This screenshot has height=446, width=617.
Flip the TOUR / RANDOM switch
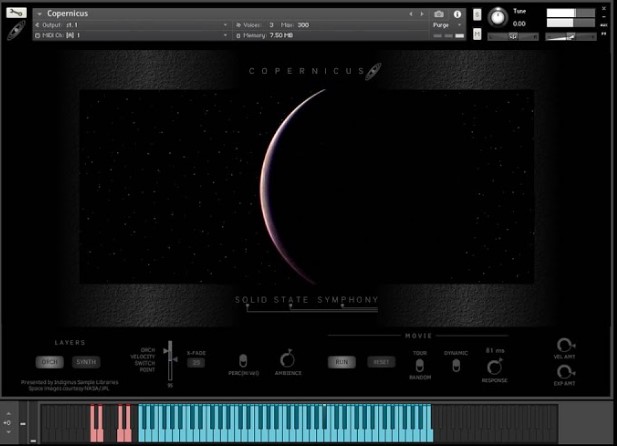pyautogui.click(x=419, y=365)
